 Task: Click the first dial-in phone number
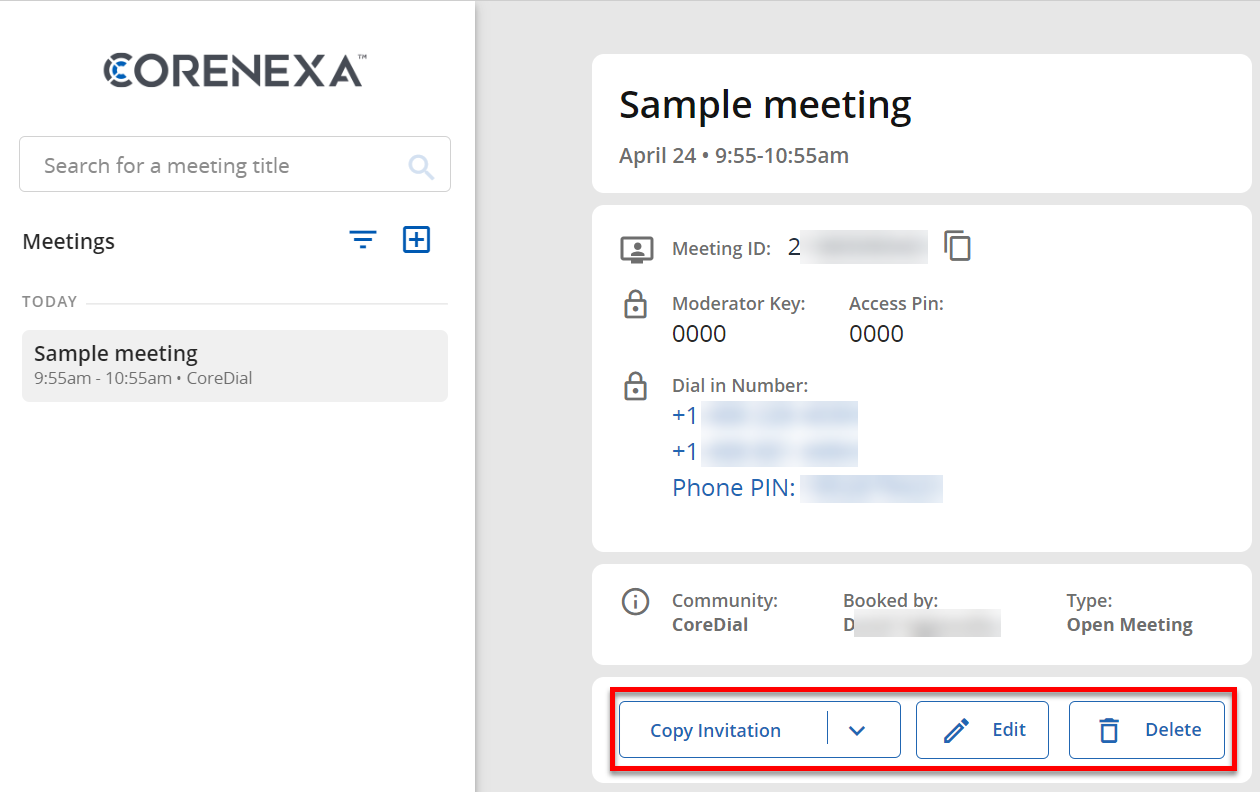pos(765,416)
